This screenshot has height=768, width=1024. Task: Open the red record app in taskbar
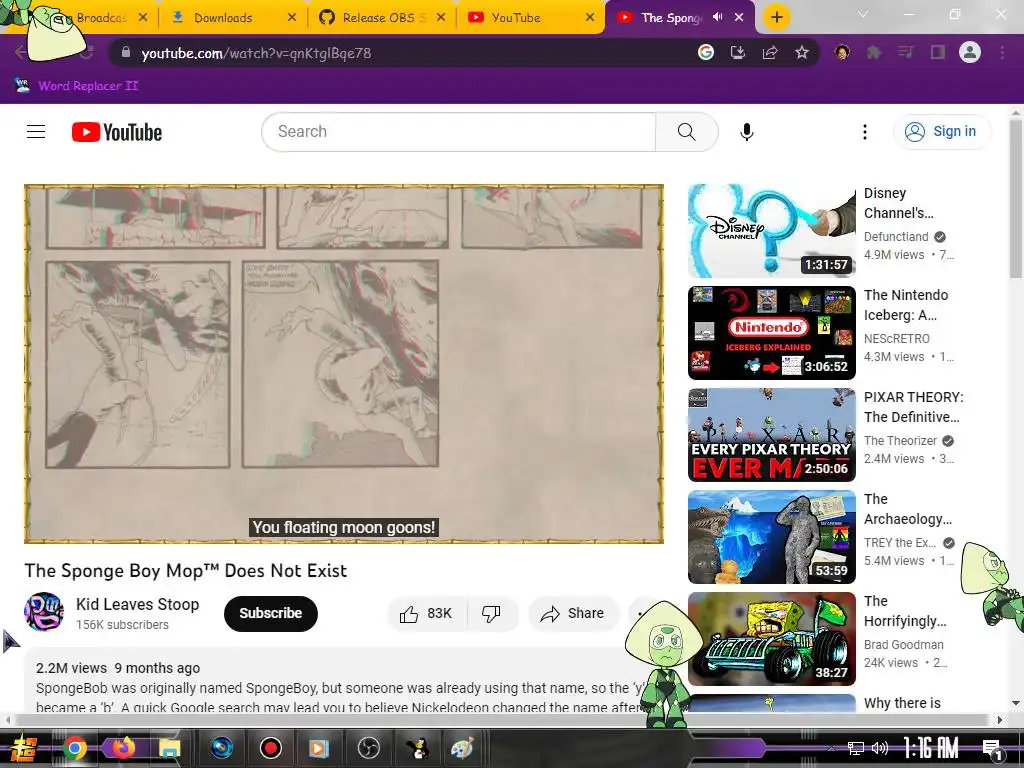tap(270, 748)
